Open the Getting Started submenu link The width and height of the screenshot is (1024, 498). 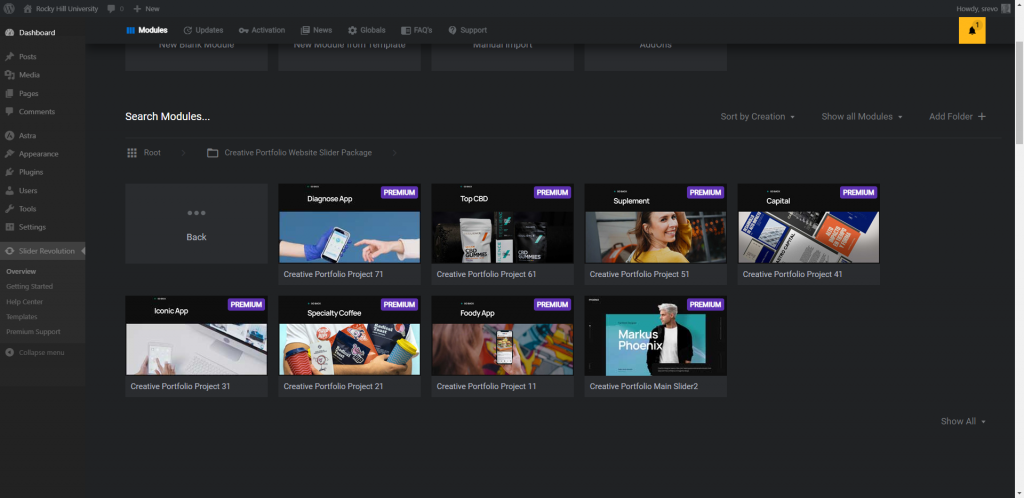(x=29, y=287)
